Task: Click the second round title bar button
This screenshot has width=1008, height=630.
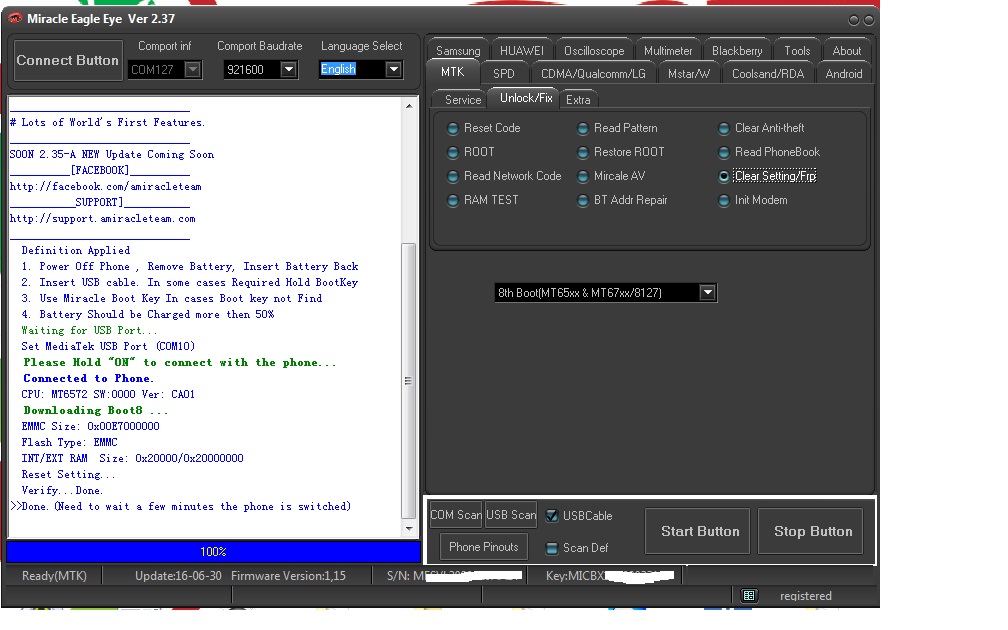Action: click(x=868, y=20)
